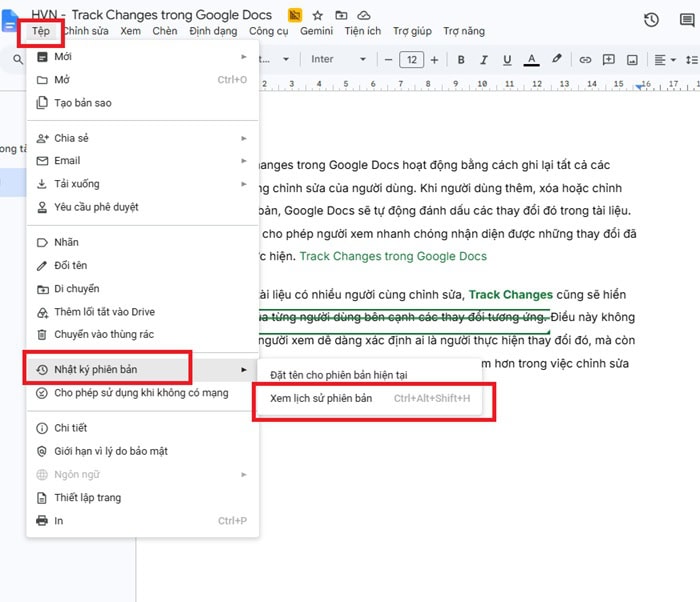Screen dimensions: 700x602
Task: Increase the font size with plus
Action: 434,59
